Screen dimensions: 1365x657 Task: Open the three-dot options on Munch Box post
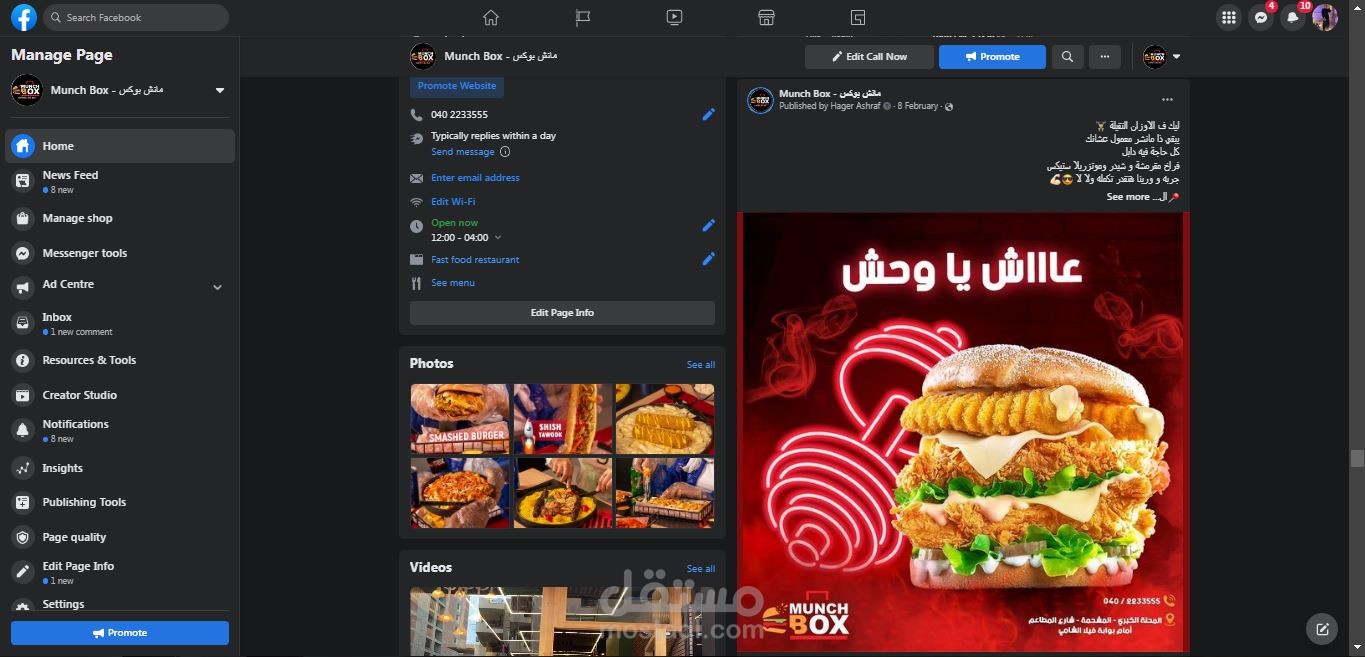click(x=1167, y=100)
